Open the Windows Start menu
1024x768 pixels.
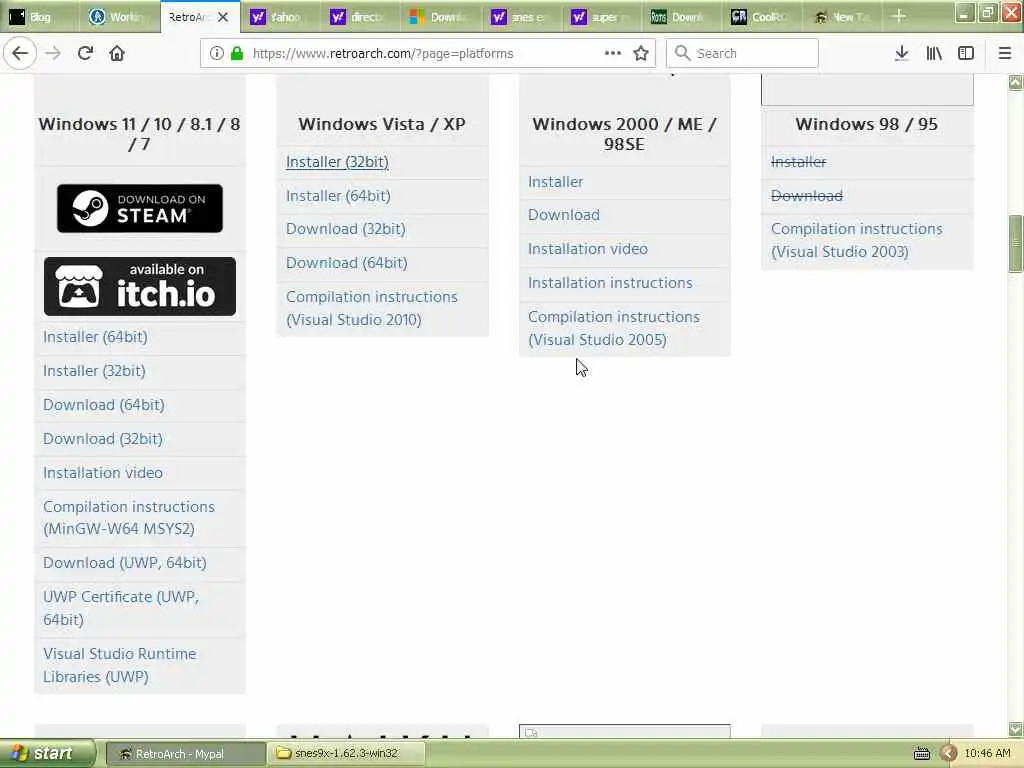[46, 754]
